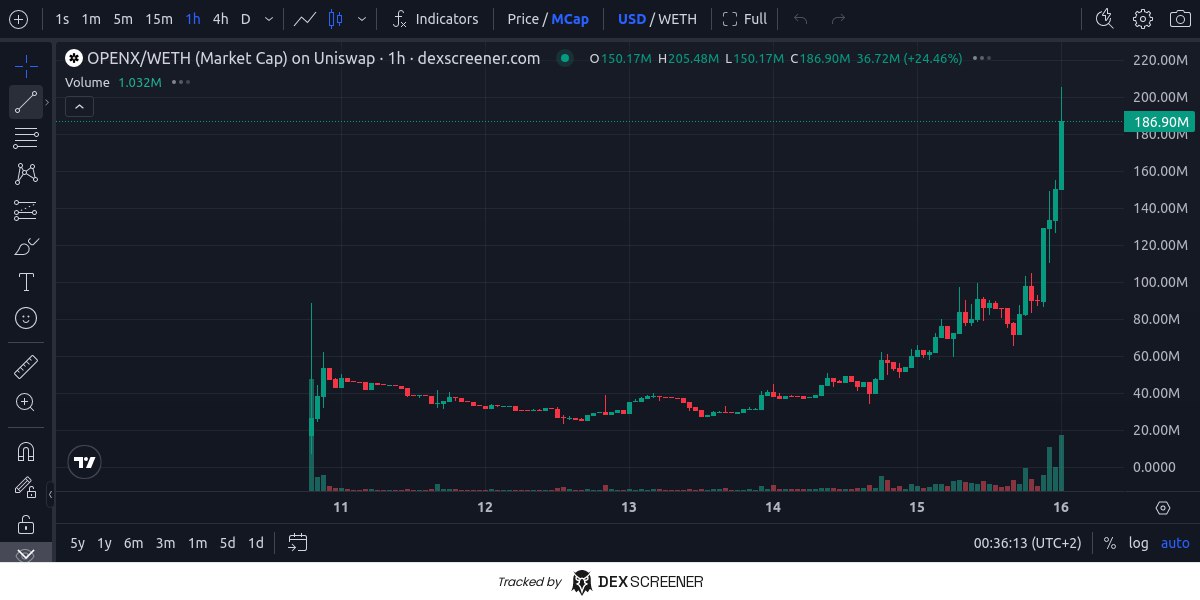1200x600 pixels.
Task: Redo the last chart action
Action: pyautogui.click(x=838, y=19)
